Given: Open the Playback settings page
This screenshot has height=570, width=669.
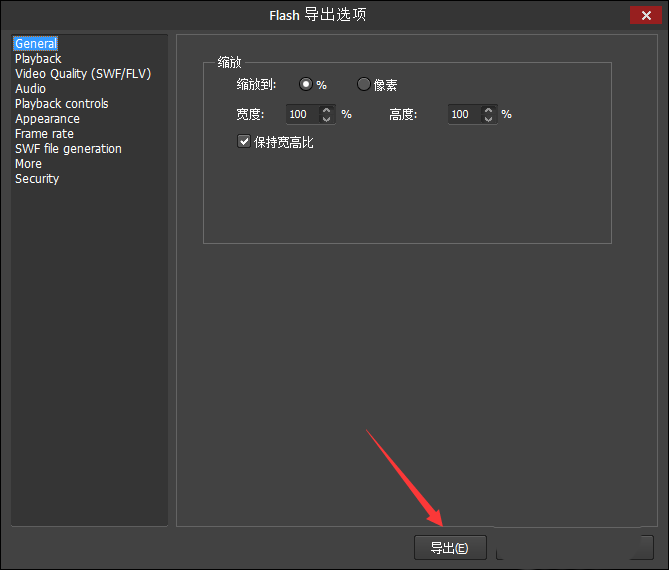Looking at the screenshot, I should click(38, 58).
